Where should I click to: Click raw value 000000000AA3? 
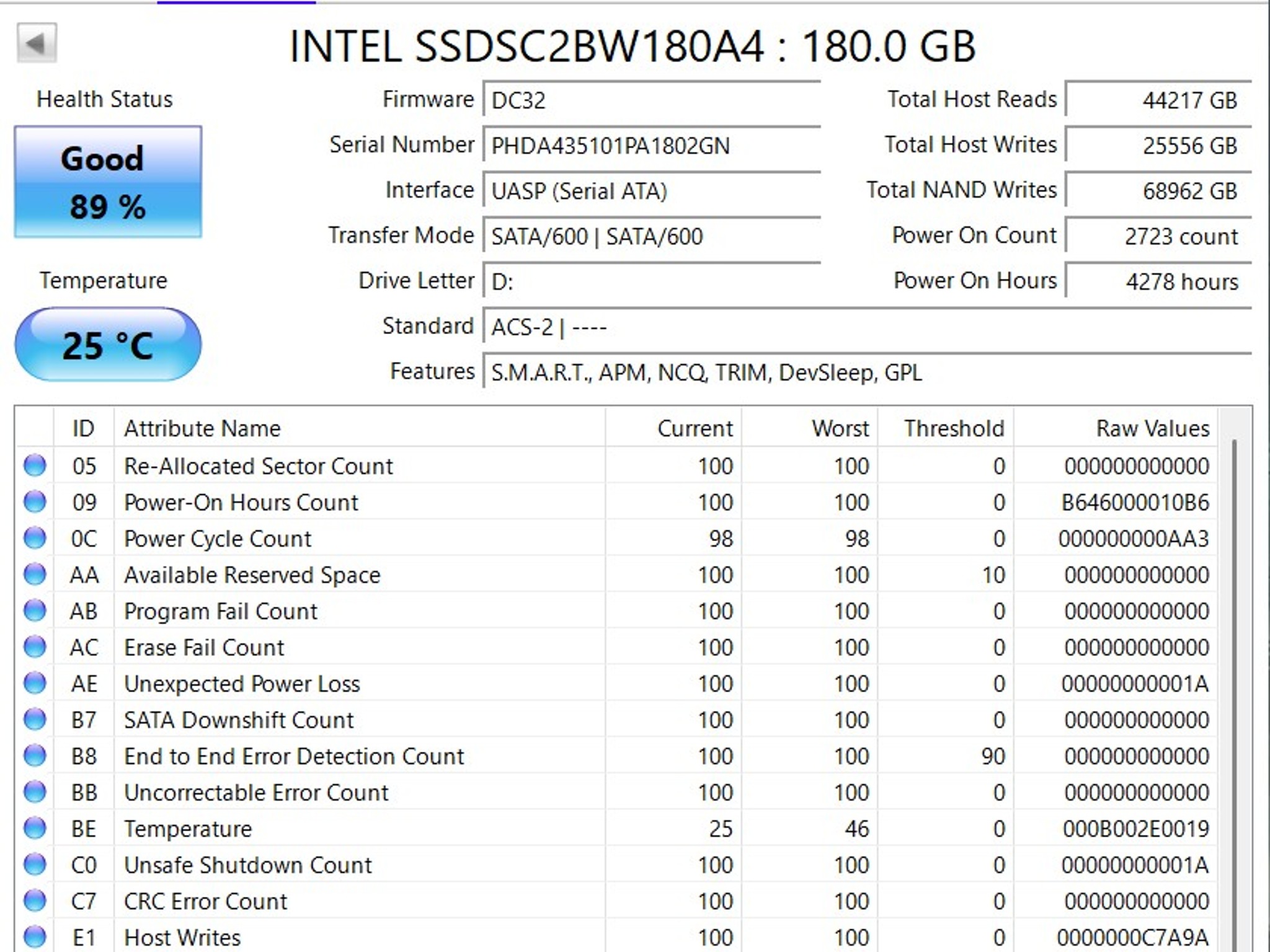point(1134,539)
